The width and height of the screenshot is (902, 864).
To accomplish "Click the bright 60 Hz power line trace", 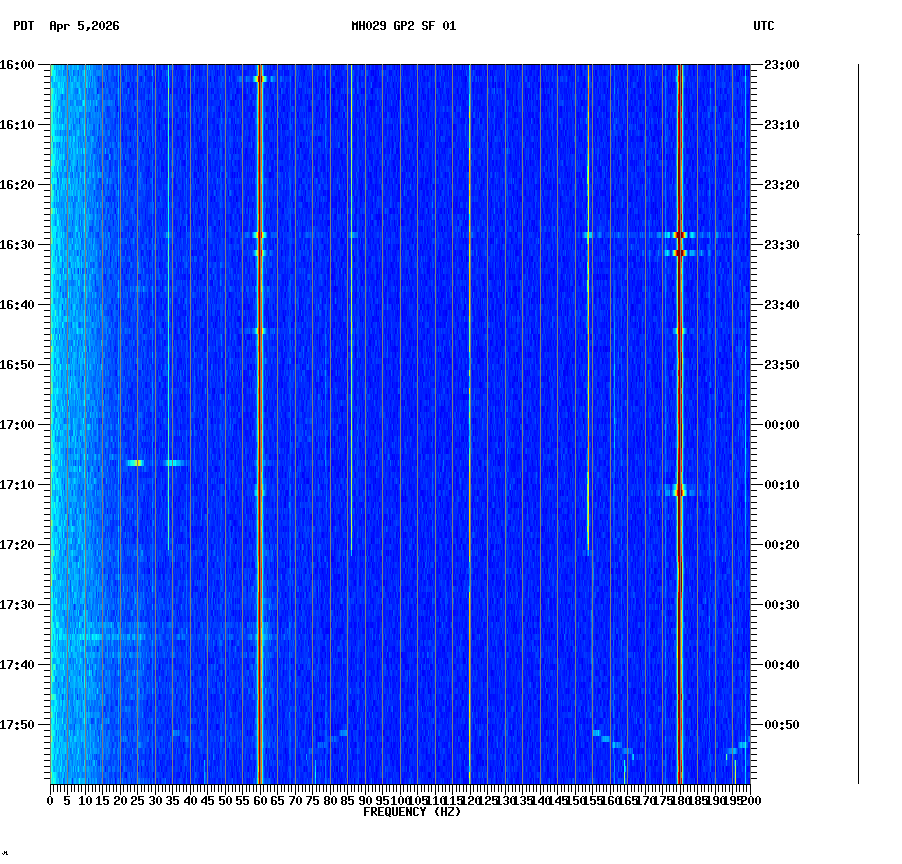I will point(260,400).
